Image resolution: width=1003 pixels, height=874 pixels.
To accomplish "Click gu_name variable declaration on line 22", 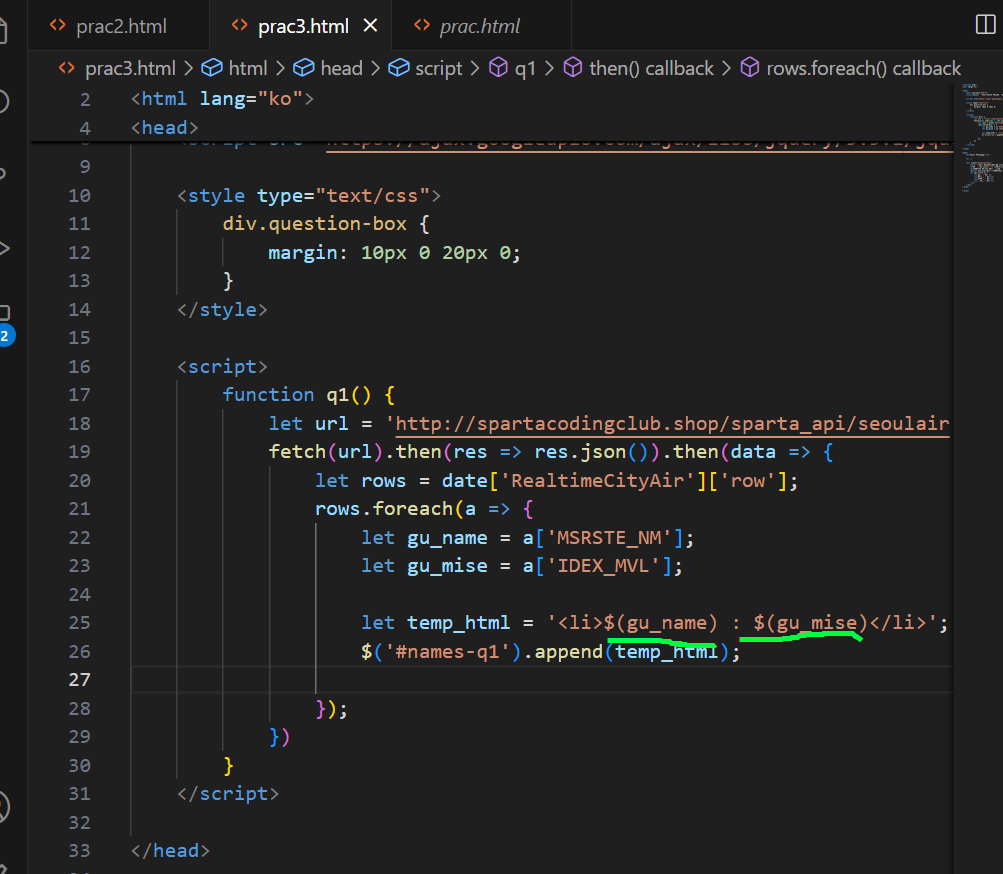I will coord(447,537).
